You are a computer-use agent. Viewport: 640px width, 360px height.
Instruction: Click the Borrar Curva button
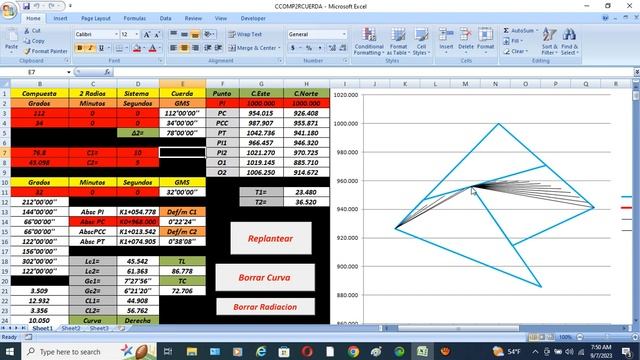tap(265, 278)
